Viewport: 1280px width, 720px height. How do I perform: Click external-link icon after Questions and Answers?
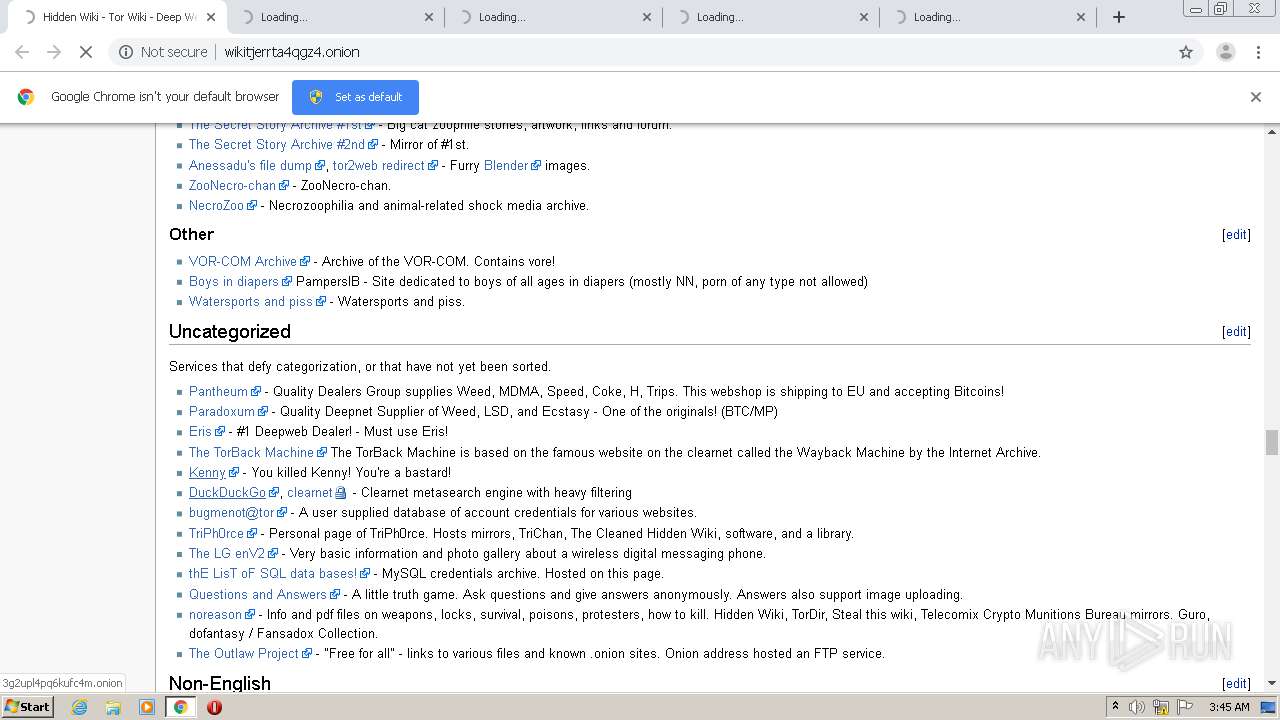pyautogui.click(x=335, y=595)
